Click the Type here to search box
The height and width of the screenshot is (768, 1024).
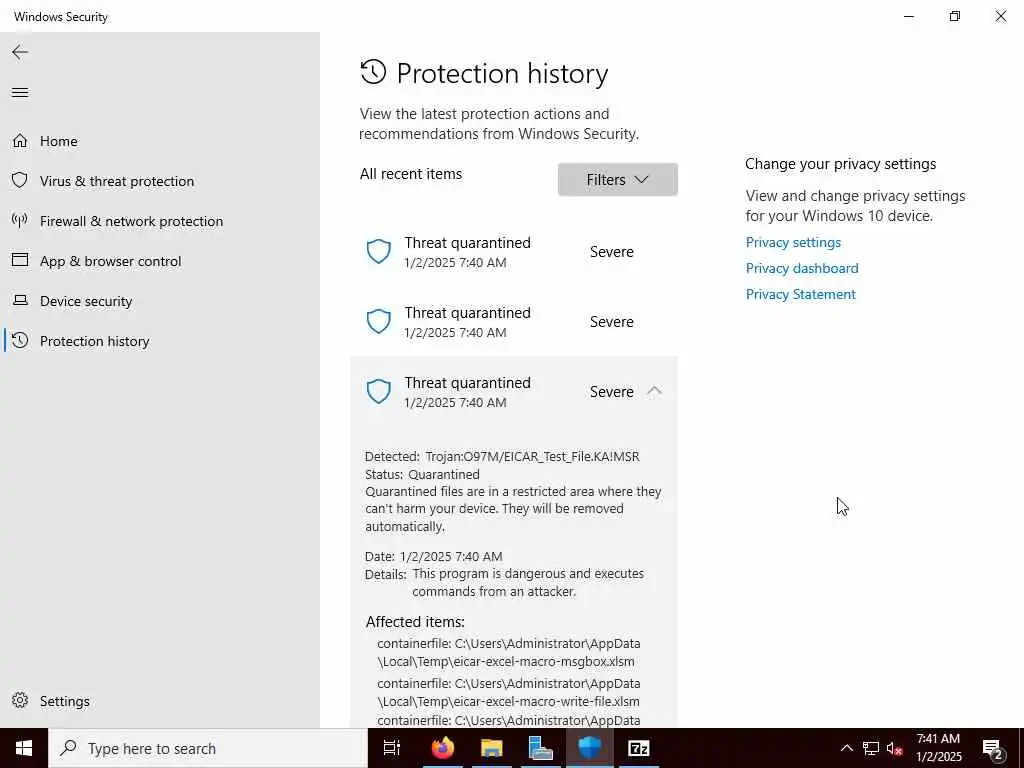(x=208, y=748)
